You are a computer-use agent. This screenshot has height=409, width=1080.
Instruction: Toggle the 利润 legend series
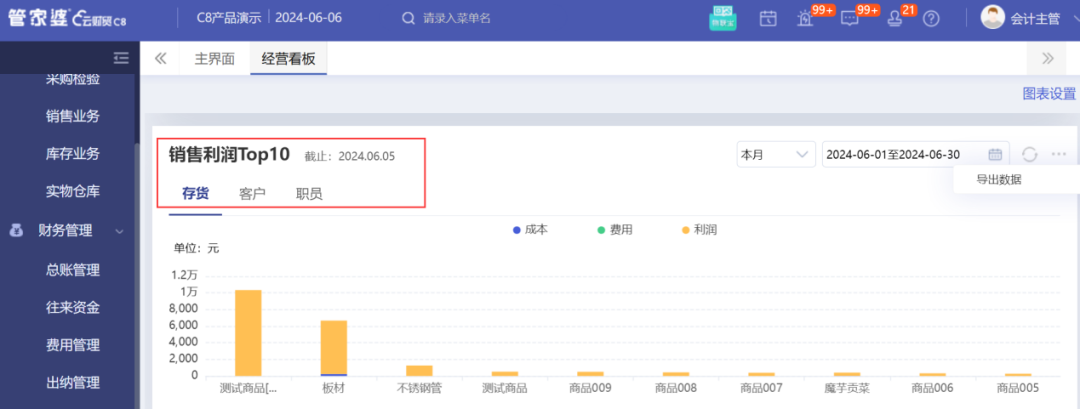click(x=700, y=230)
